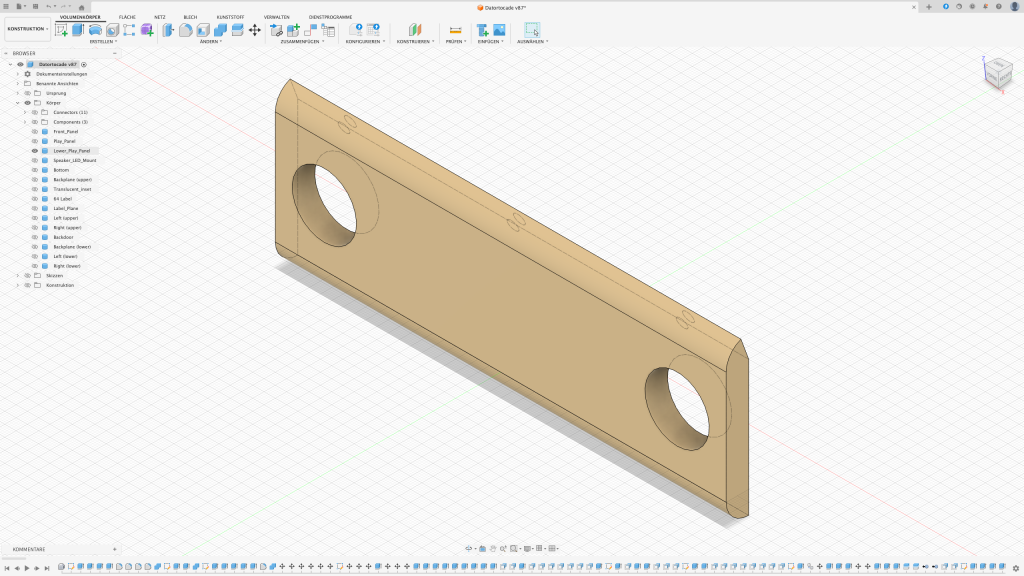Select the Revolve tool icon
Viewport: 1024px width, 576px height.
(95, 30)
